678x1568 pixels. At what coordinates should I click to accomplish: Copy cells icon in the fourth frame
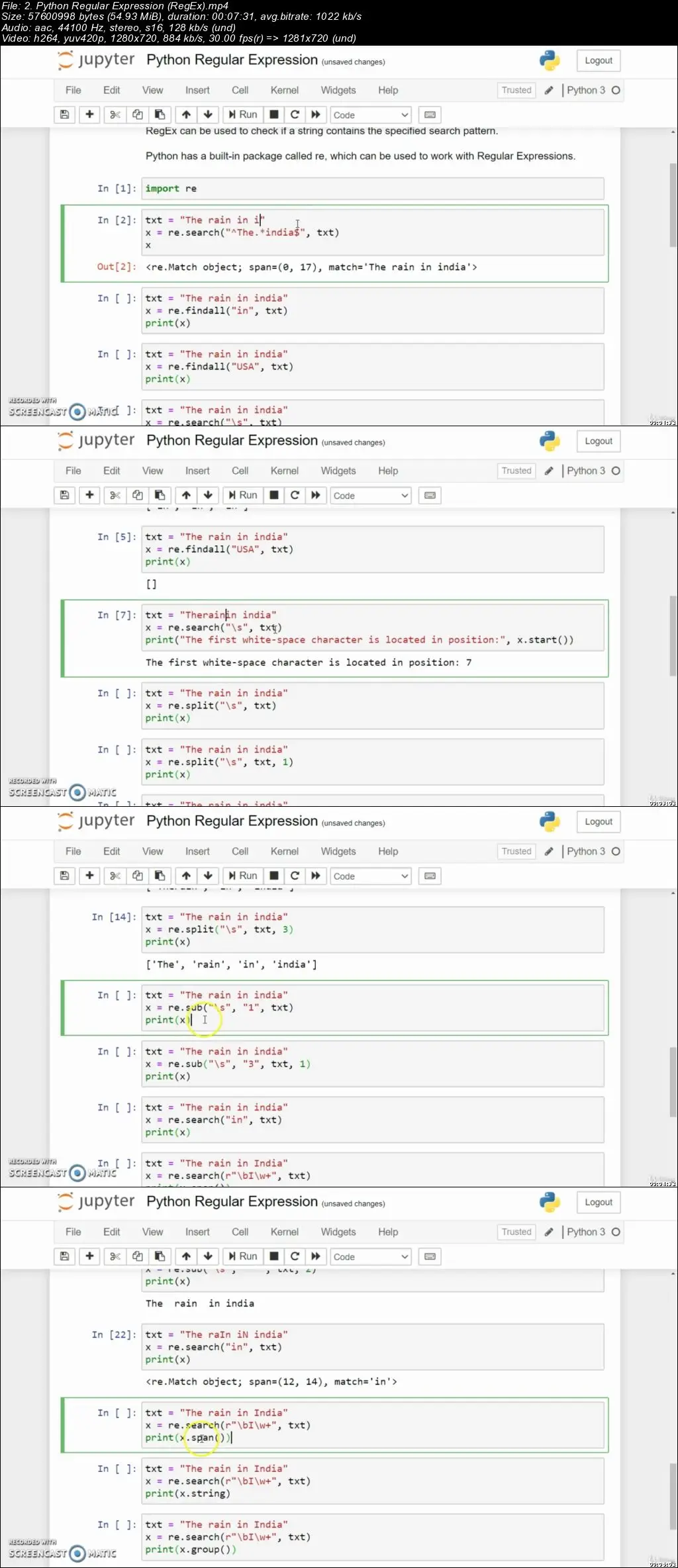(x=137, y=1256)
